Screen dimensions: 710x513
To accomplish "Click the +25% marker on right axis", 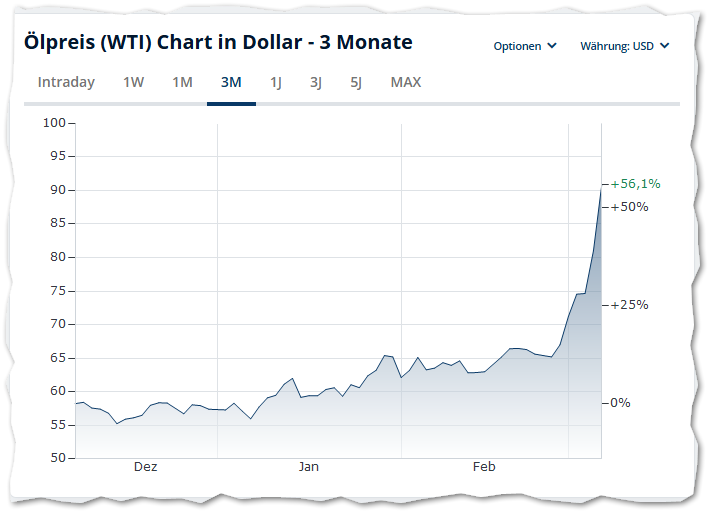I will (x=630, y=305).
